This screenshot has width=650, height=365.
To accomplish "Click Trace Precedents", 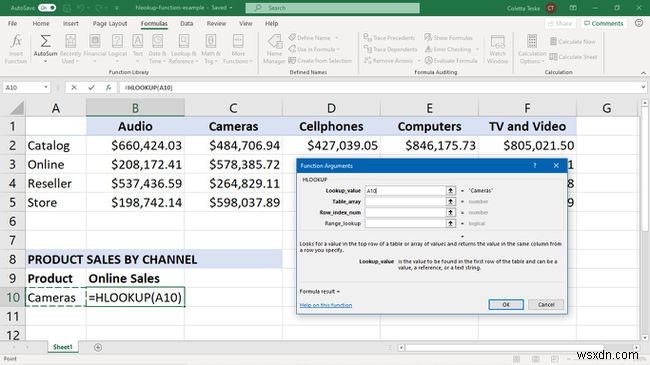I will click(389, 38).
